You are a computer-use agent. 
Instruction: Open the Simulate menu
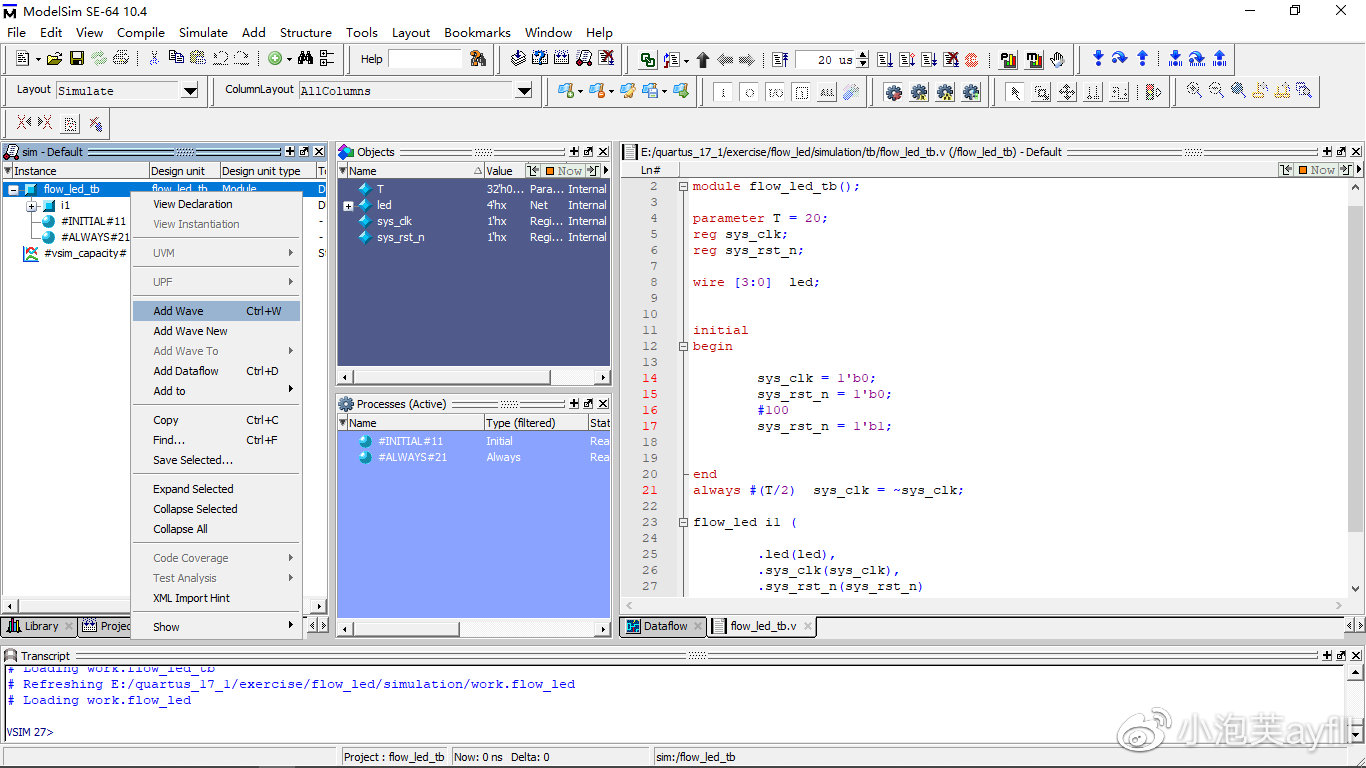203,32
